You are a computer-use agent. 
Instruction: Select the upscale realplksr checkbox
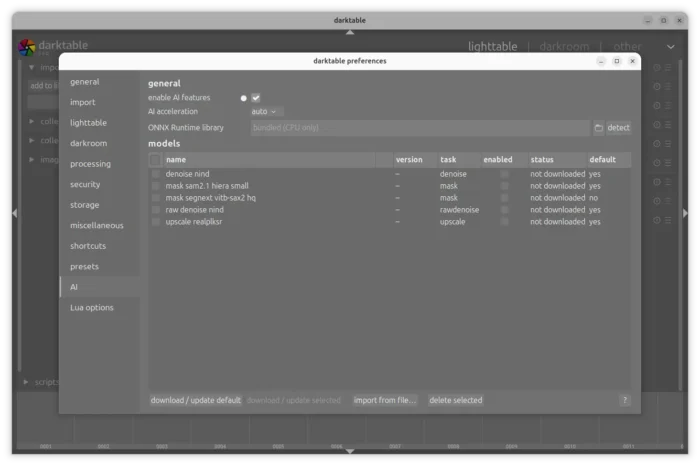[x=155, y=222]
